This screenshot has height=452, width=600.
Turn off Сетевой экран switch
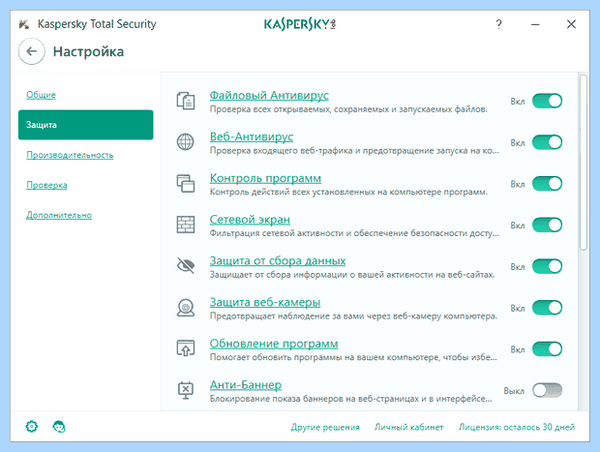click(x=547, y=225)
